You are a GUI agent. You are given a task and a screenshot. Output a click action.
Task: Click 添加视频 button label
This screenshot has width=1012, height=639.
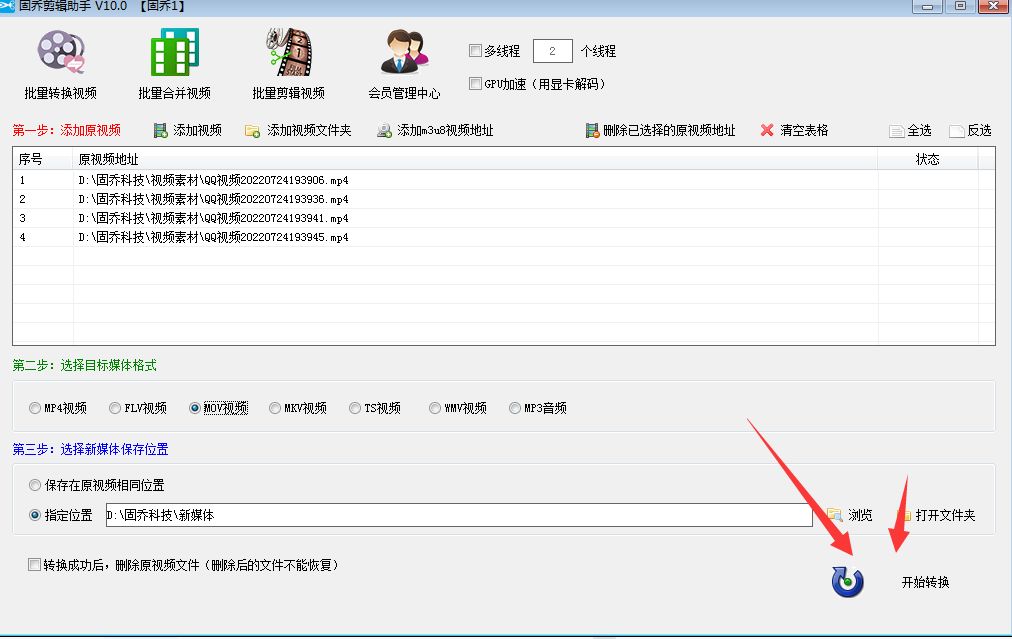click(197, 130)
